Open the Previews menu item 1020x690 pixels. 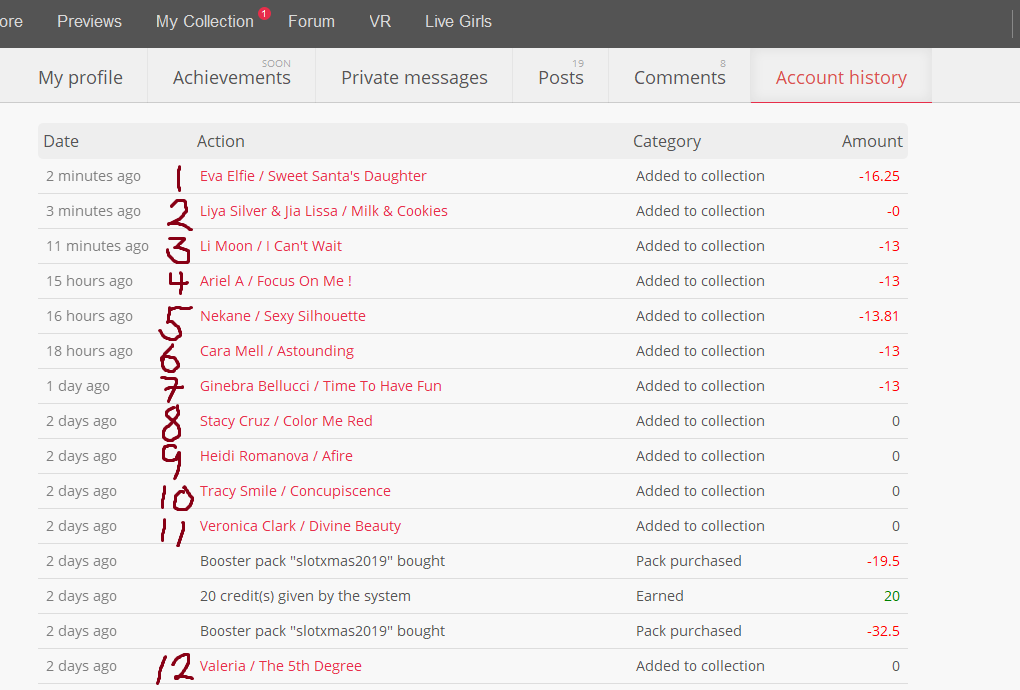click(89, 21)
